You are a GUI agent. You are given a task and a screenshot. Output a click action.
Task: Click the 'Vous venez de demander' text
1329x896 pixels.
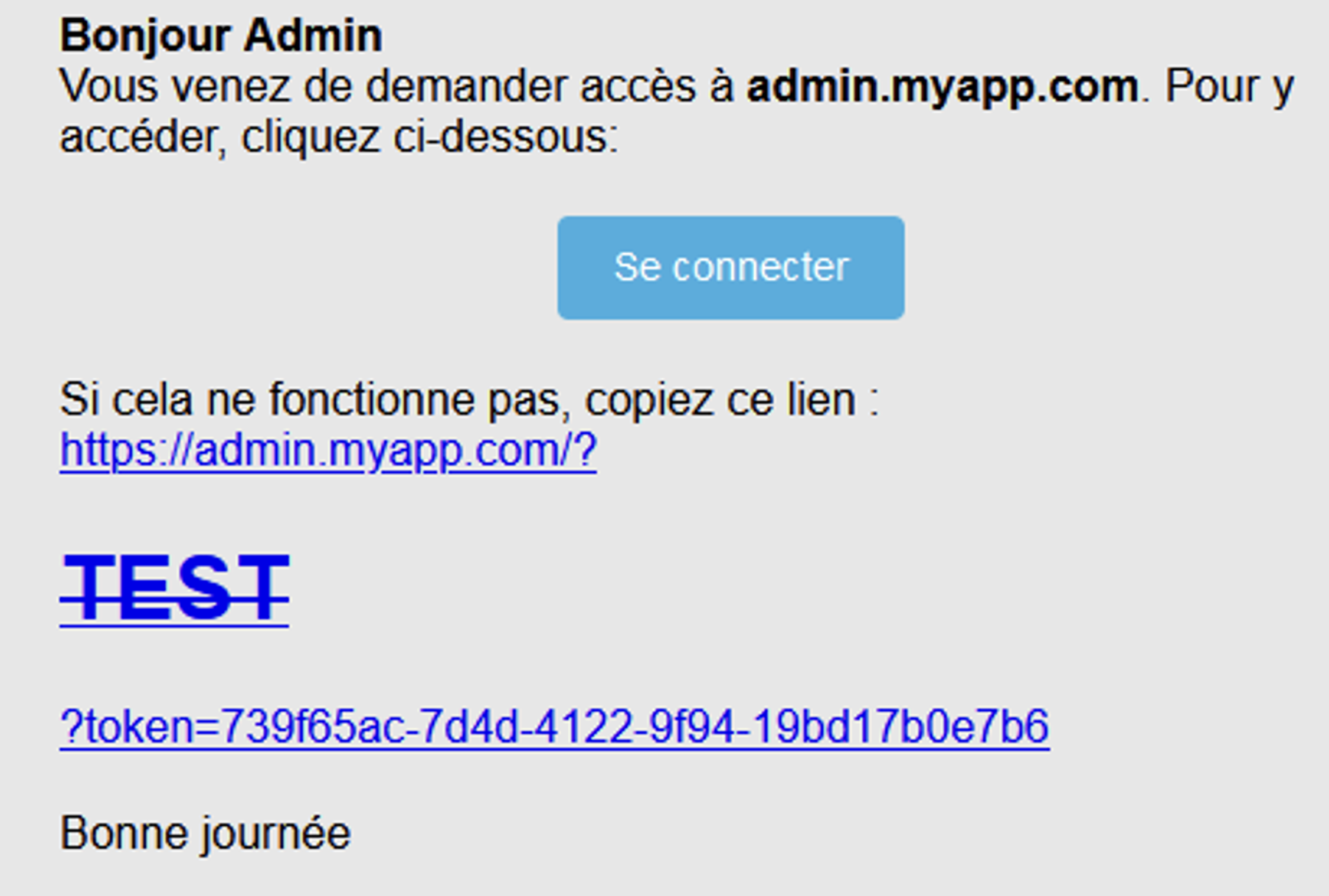coord(236,87)
